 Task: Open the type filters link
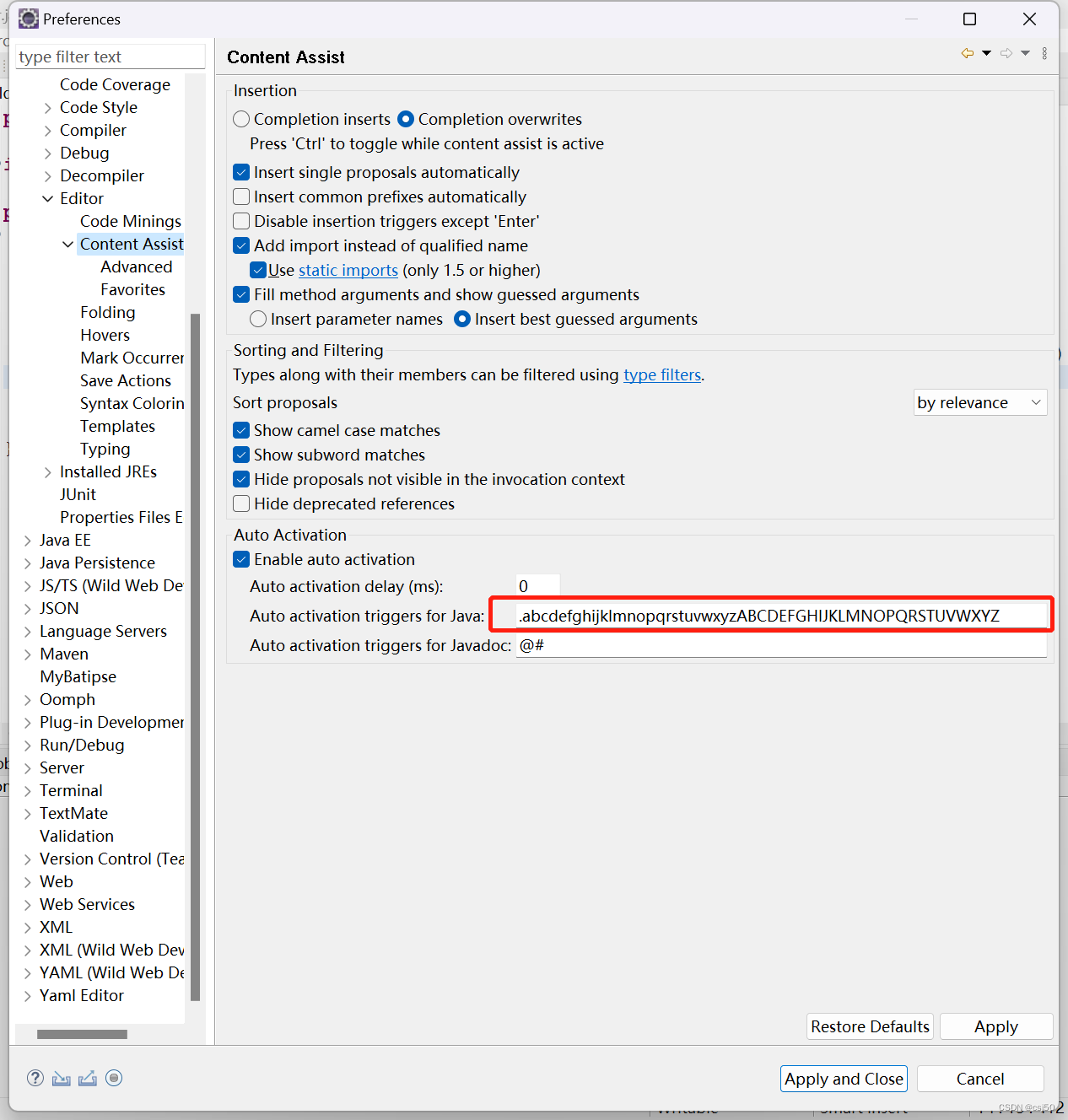pos(662,374)
